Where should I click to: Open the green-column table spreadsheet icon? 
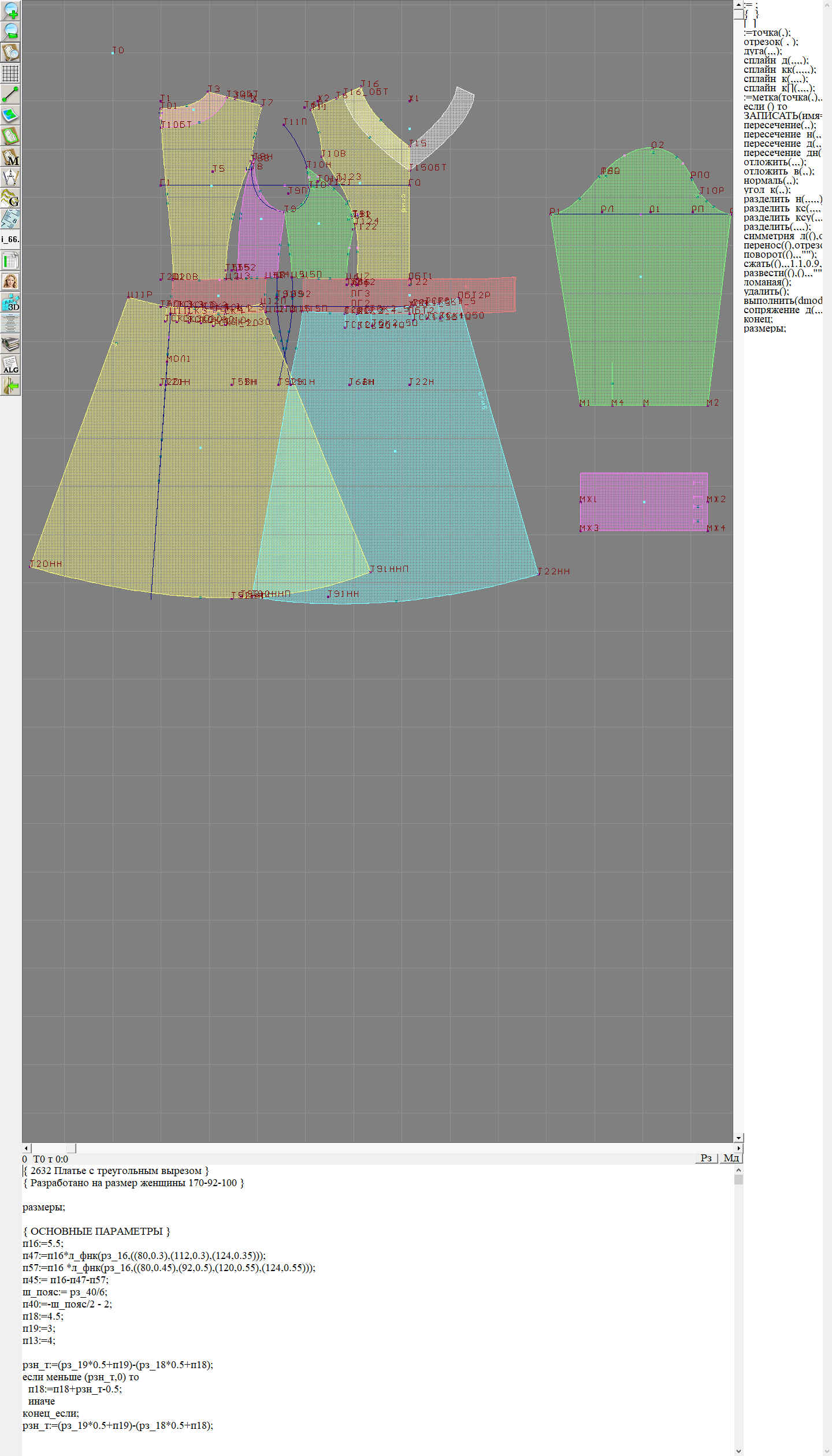click(x=10, y=261)
